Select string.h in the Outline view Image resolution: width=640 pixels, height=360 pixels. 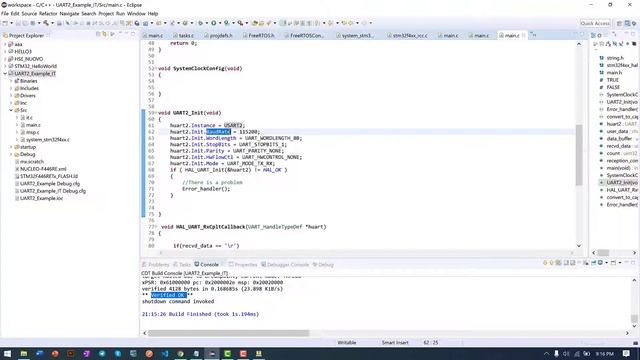615,58
